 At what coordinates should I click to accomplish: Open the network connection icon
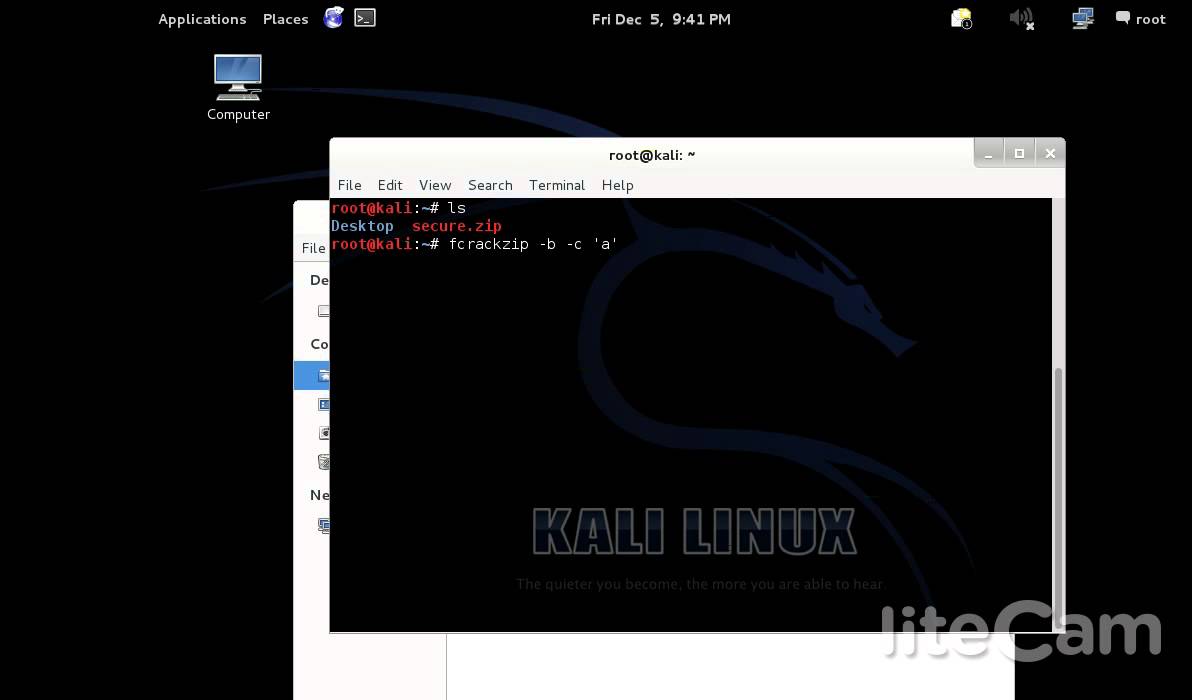click(1083, 18)
